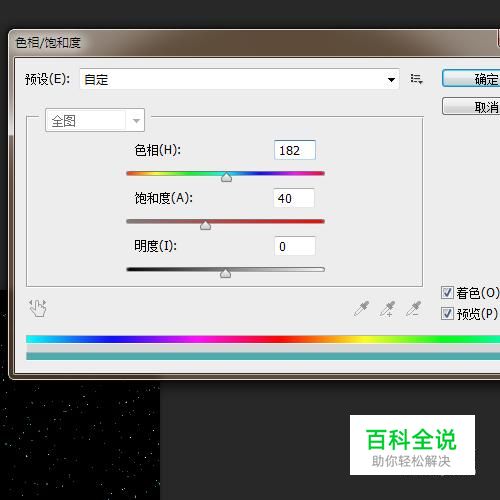Open the 预设 preset dropdown showing 自定
The width and height of the screenshot is (500, 500).
pyautogui.click(x=239, y=79)
